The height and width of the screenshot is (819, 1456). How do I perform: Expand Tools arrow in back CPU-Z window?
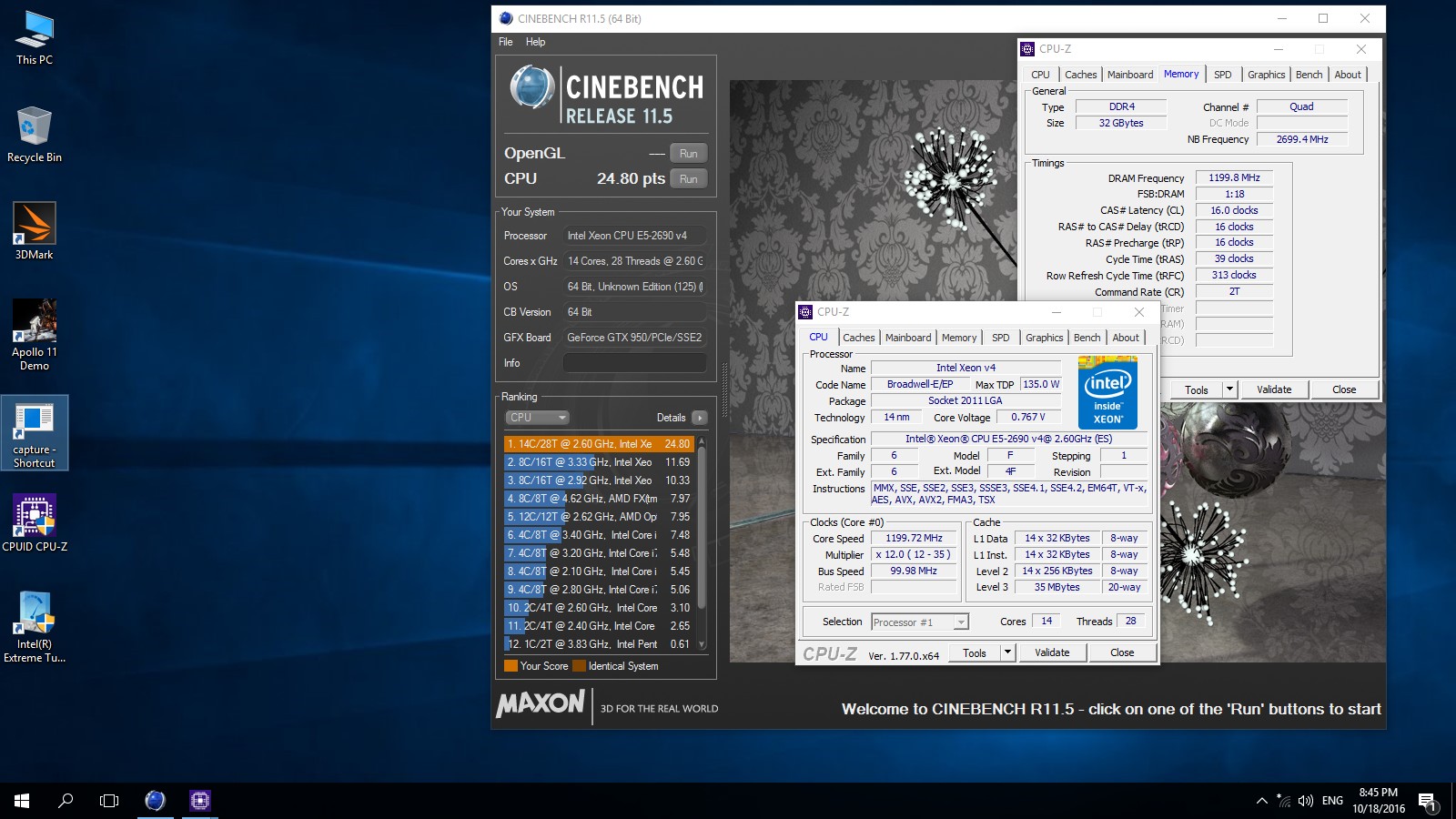tap(1229, 390)
